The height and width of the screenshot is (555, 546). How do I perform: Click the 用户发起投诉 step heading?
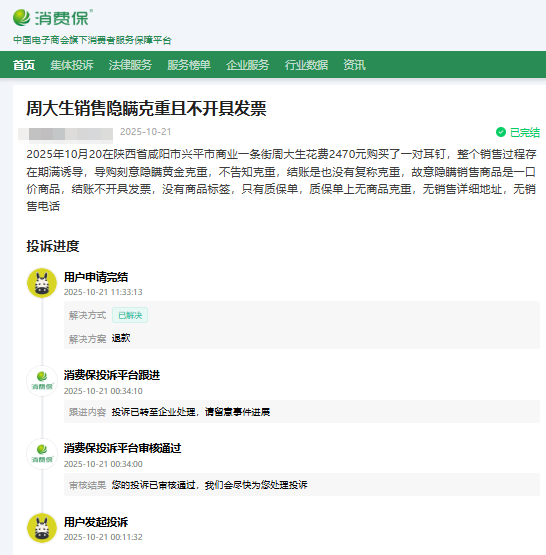(x=96, y=522)
